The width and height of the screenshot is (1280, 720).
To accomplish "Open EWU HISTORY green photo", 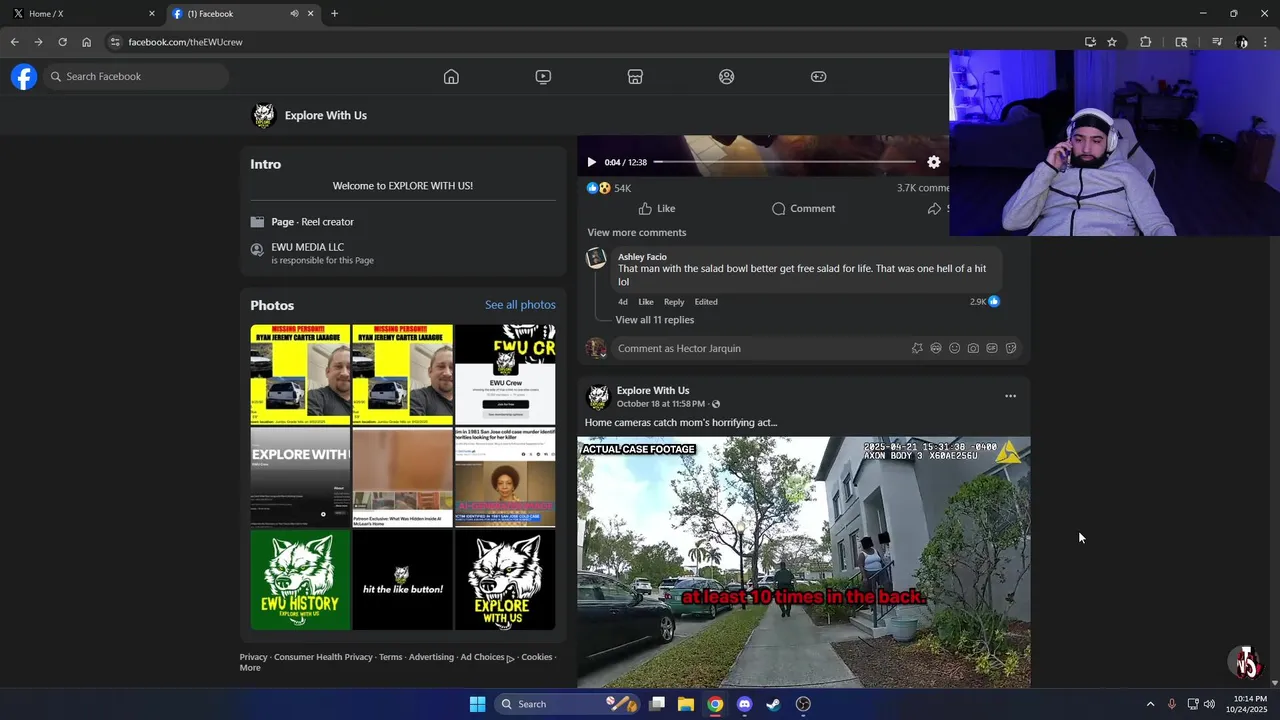I will tap(300, 580).
